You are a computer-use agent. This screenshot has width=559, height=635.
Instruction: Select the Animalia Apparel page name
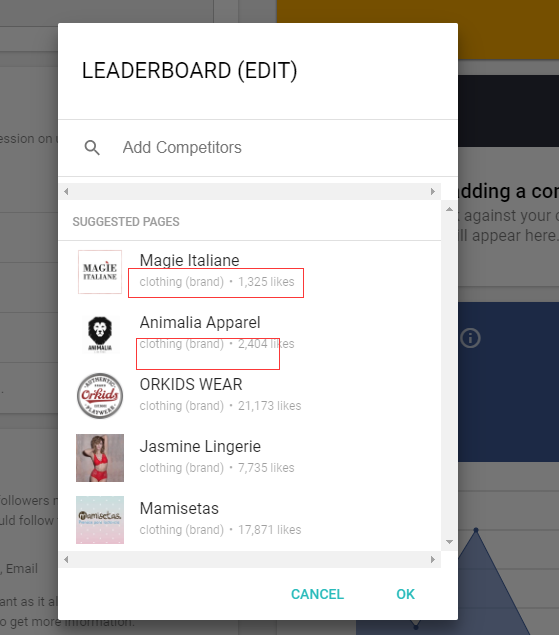point(200,323)
